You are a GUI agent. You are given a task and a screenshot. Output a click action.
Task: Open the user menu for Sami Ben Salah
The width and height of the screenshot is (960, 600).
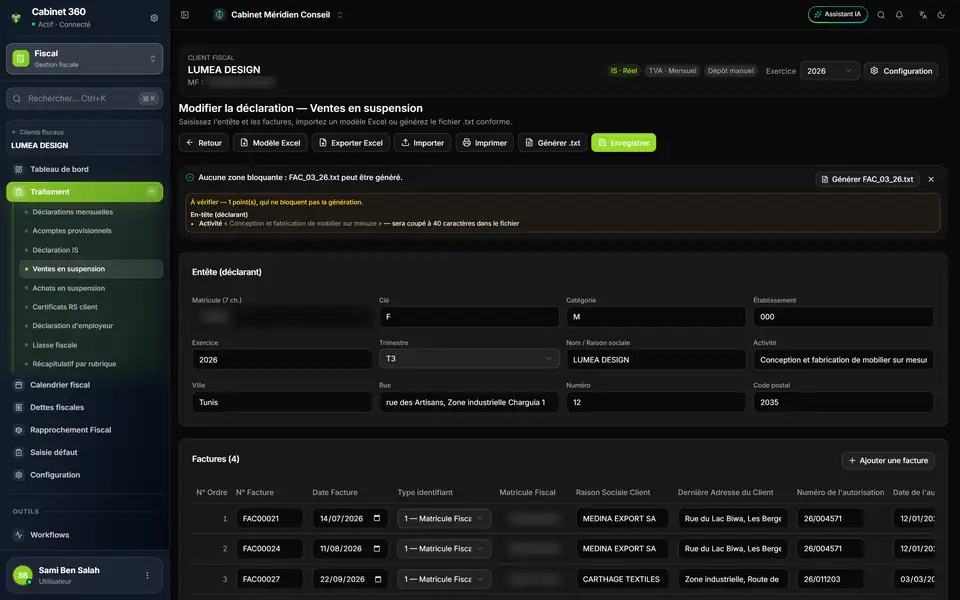tap(147, 576)
